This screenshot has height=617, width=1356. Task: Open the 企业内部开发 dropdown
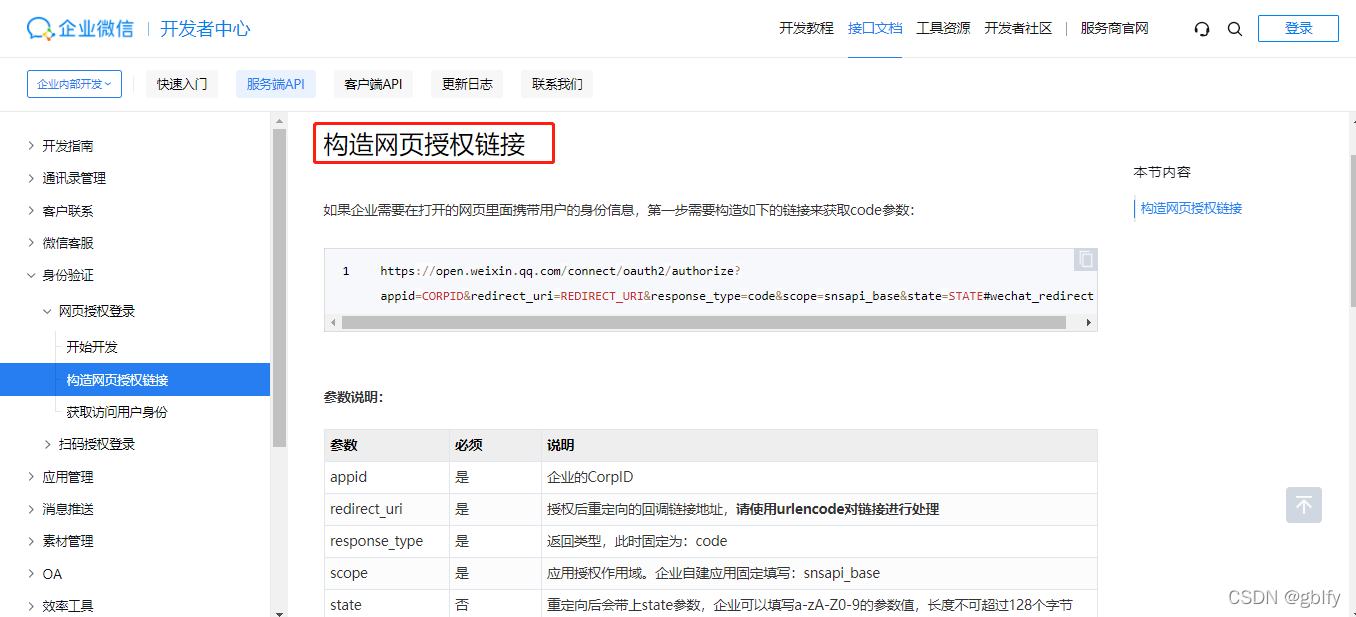click(x=74, y=84)
